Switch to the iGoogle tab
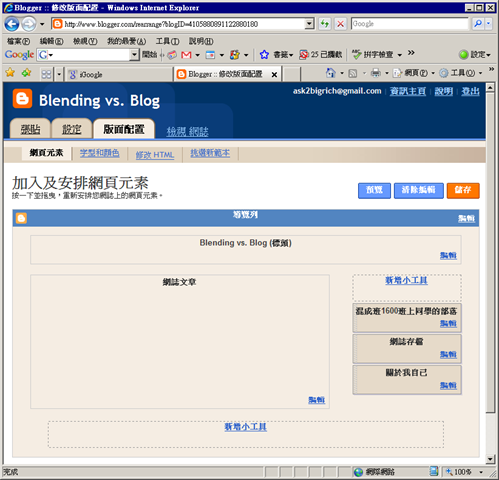The height and width of the screenshot is (480, 499). 119,74
